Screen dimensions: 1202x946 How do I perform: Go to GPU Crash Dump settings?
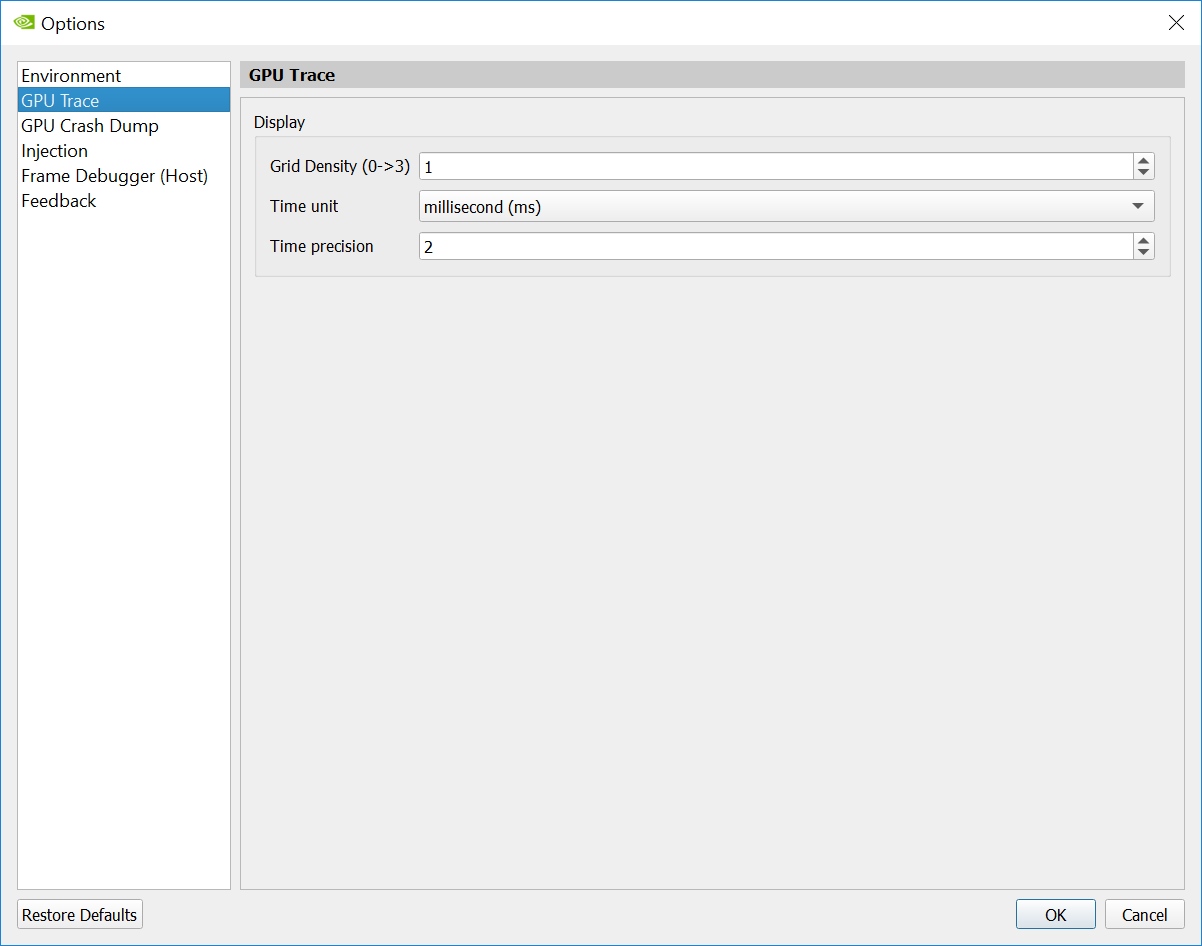pos(90,126)
